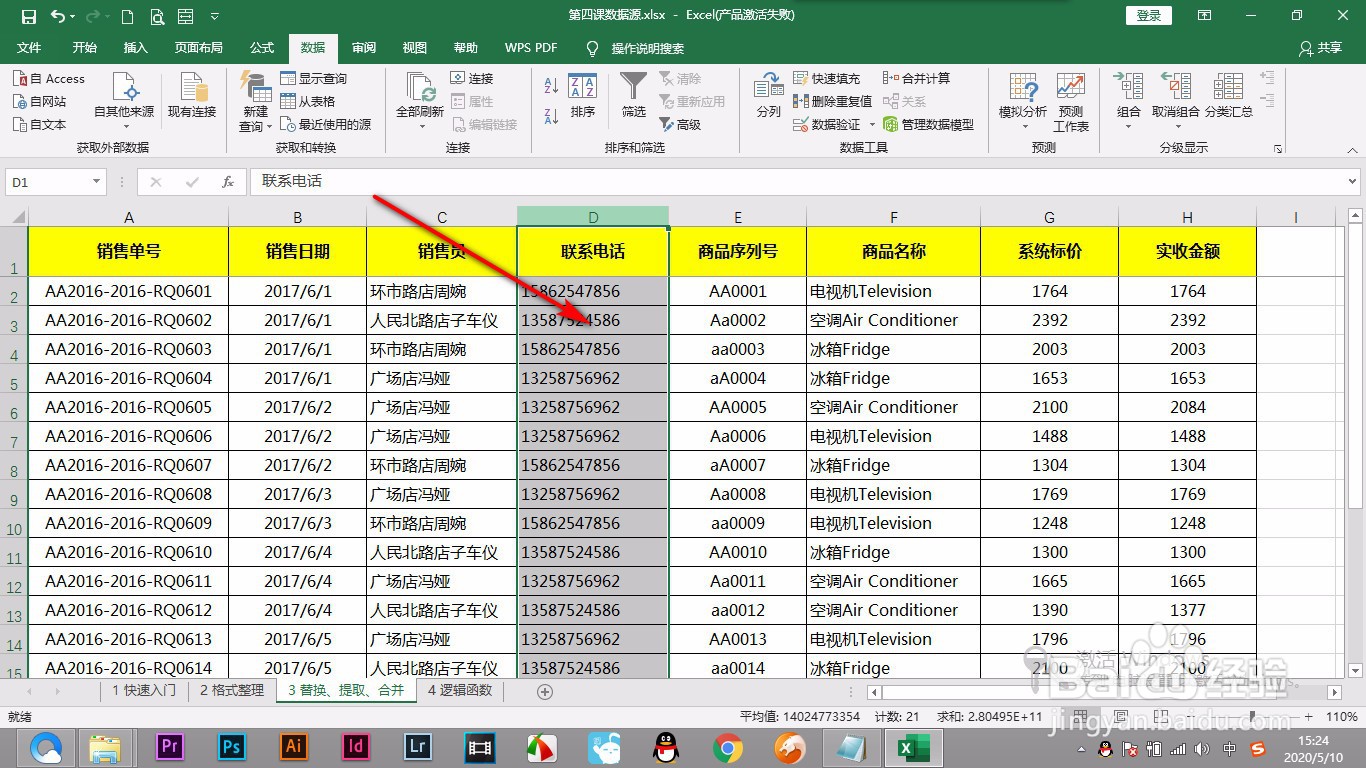Manage the data model (管理数据模型)

929,124
